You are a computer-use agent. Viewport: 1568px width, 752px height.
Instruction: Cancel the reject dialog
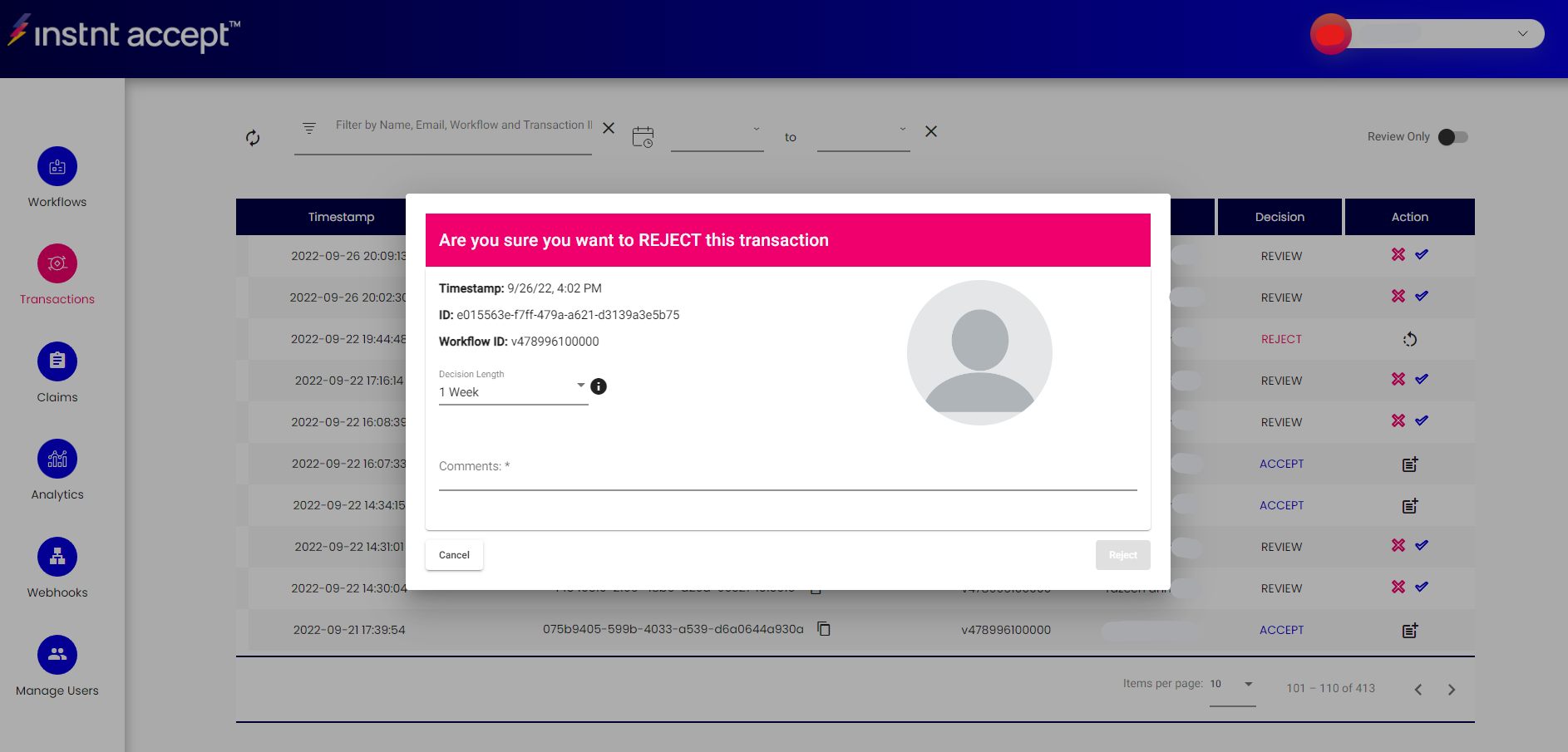click(454, 555)
